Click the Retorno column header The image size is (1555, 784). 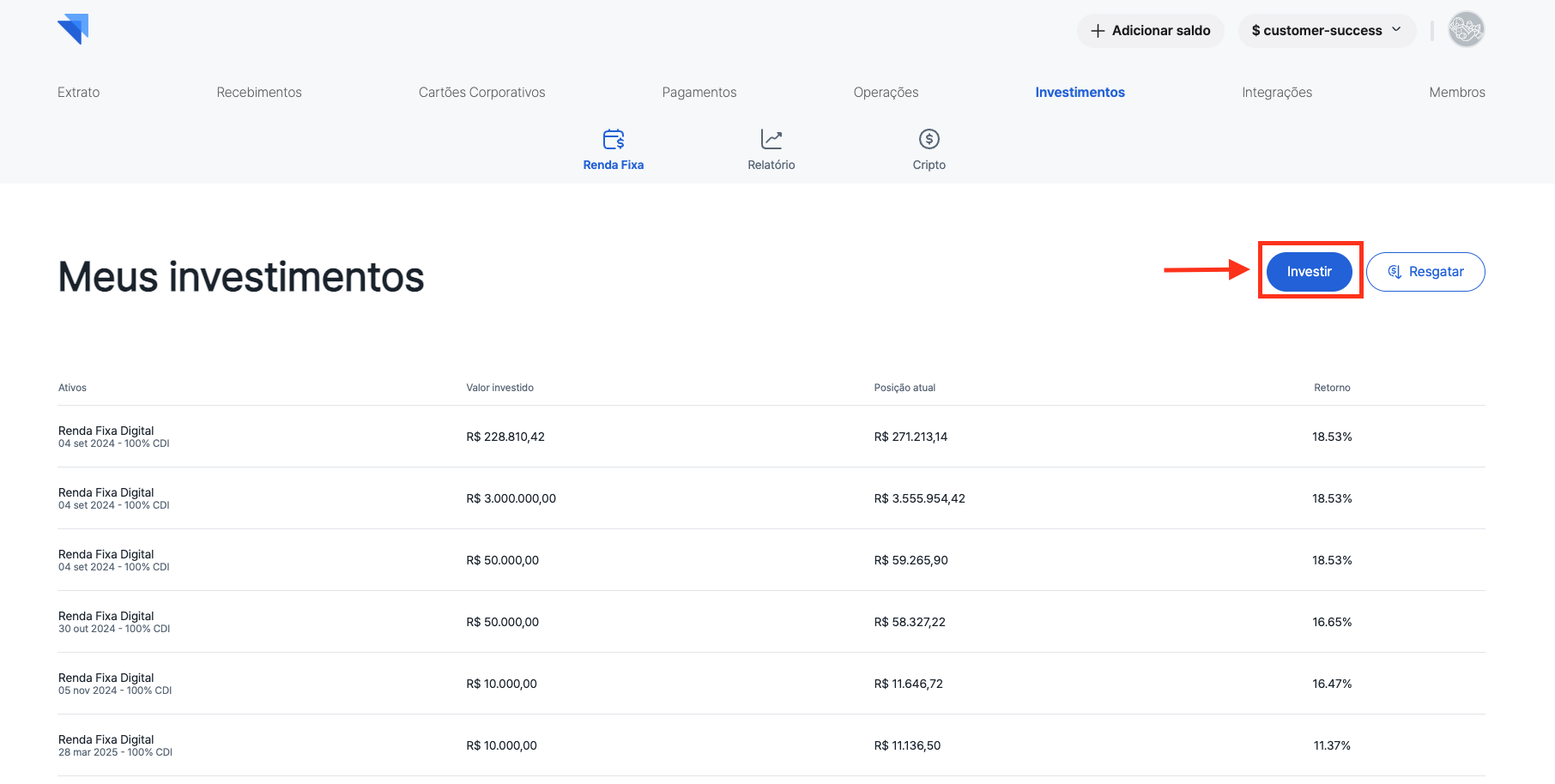[x=1332, y=388]
